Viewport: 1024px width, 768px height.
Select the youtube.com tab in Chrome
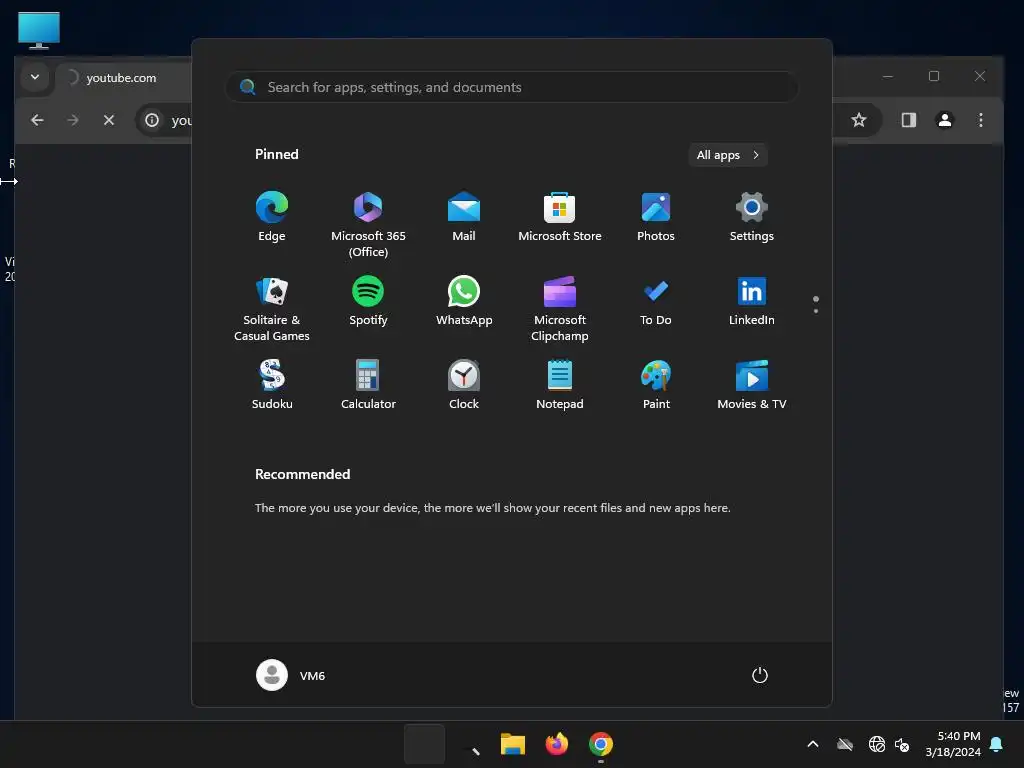[124, 78]
